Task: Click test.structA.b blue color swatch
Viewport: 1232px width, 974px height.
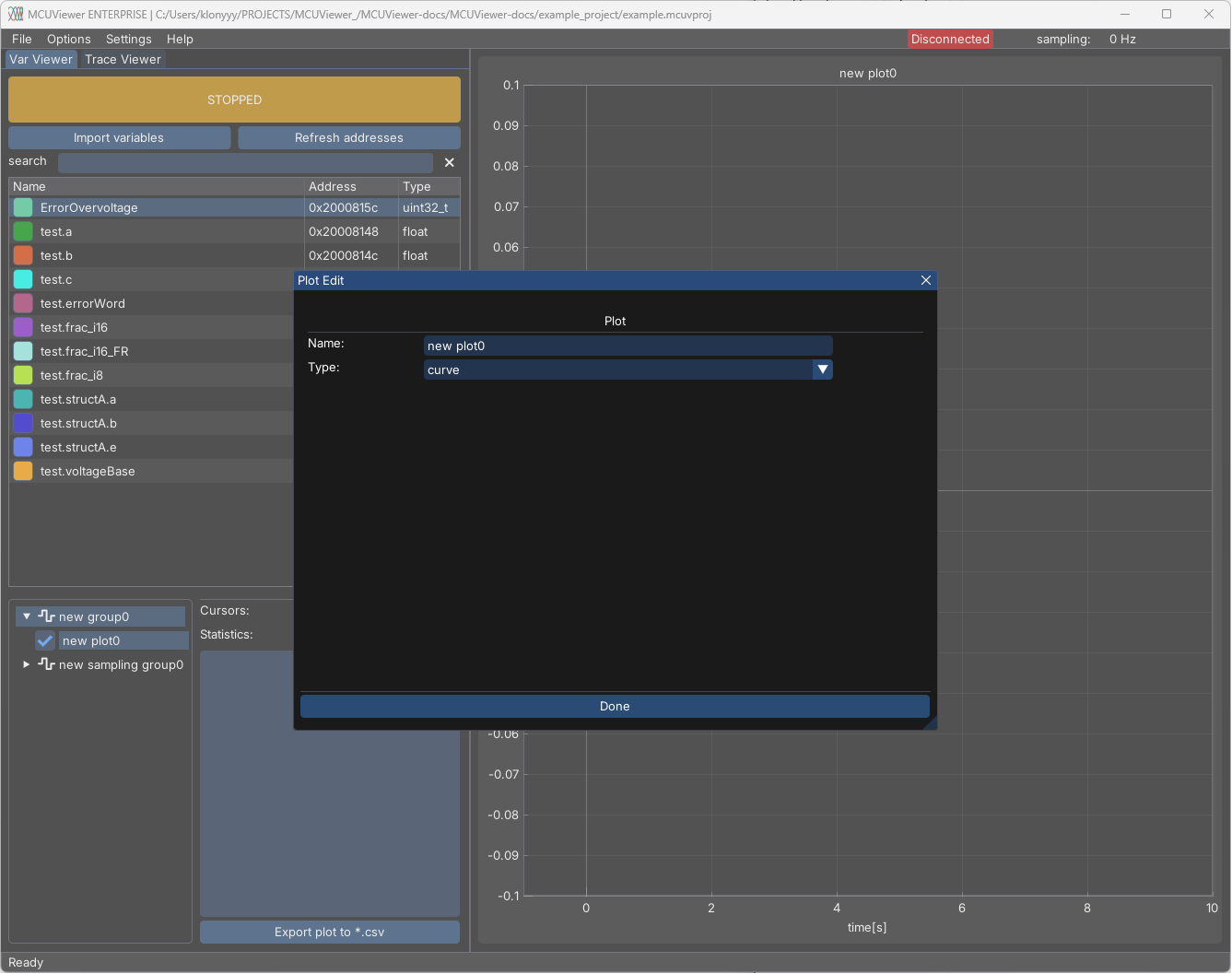Action: point(23,423)
